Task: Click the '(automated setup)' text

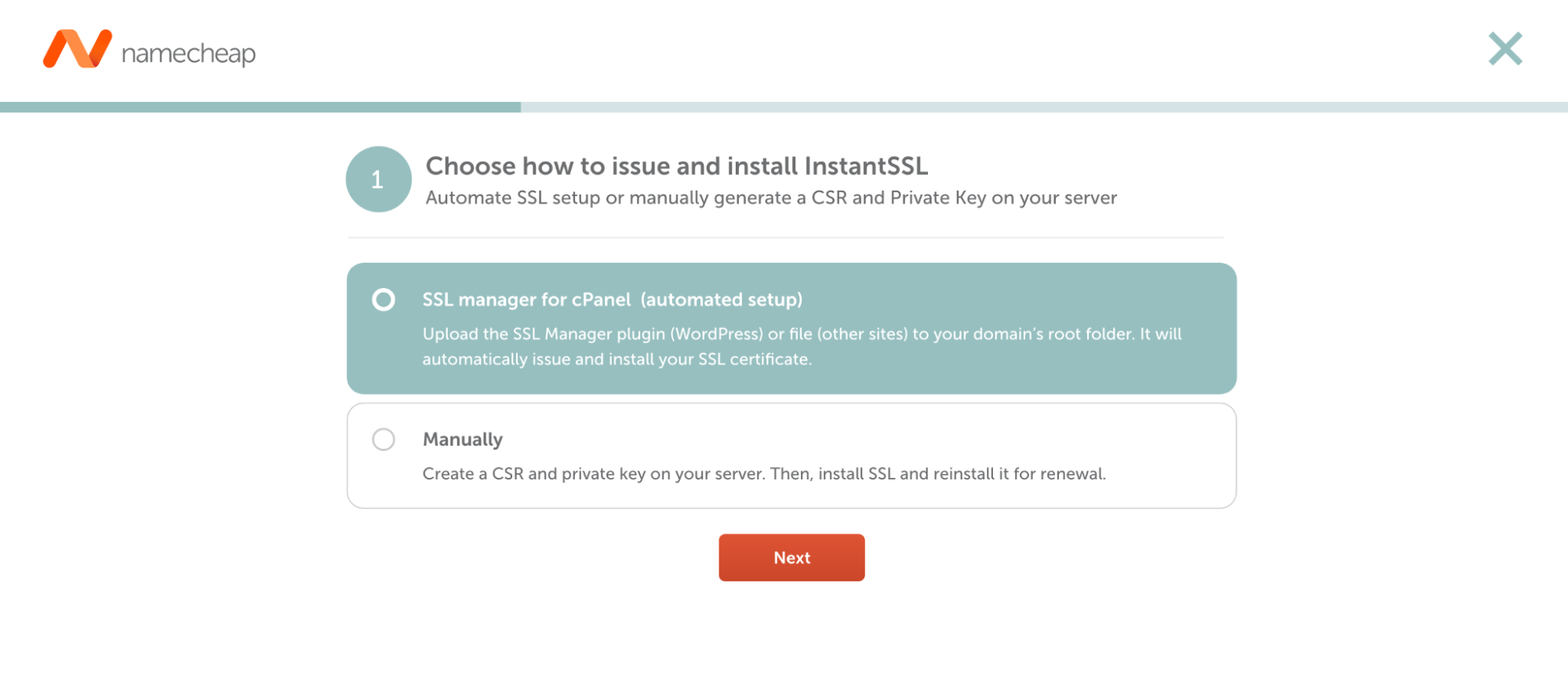Action: (722, 300)
